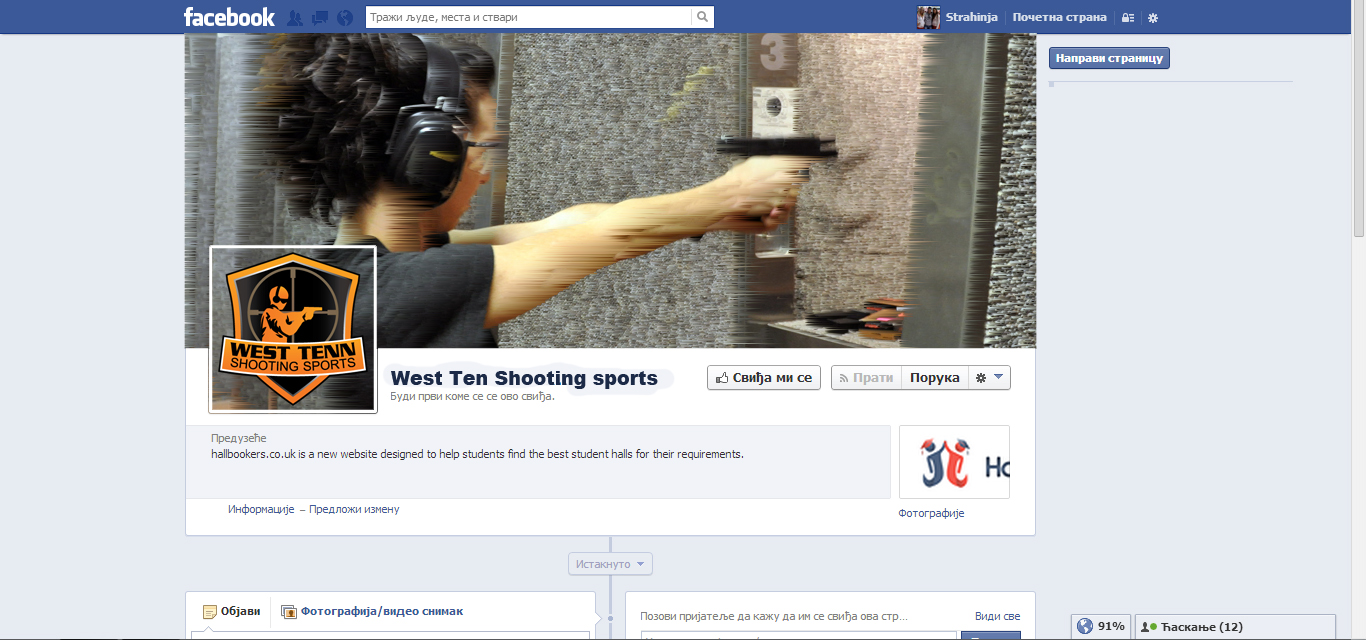The height and width of the screenshot is (640, 1366).
Task: Click Буди први коме се ово свиђа text
Action: click(472, 396)
